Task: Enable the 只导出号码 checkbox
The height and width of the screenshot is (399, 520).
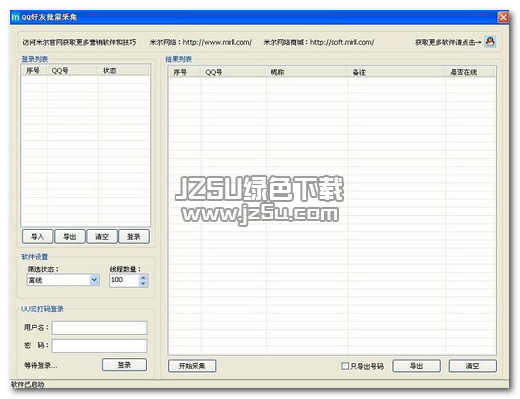Action: (345, 366)
